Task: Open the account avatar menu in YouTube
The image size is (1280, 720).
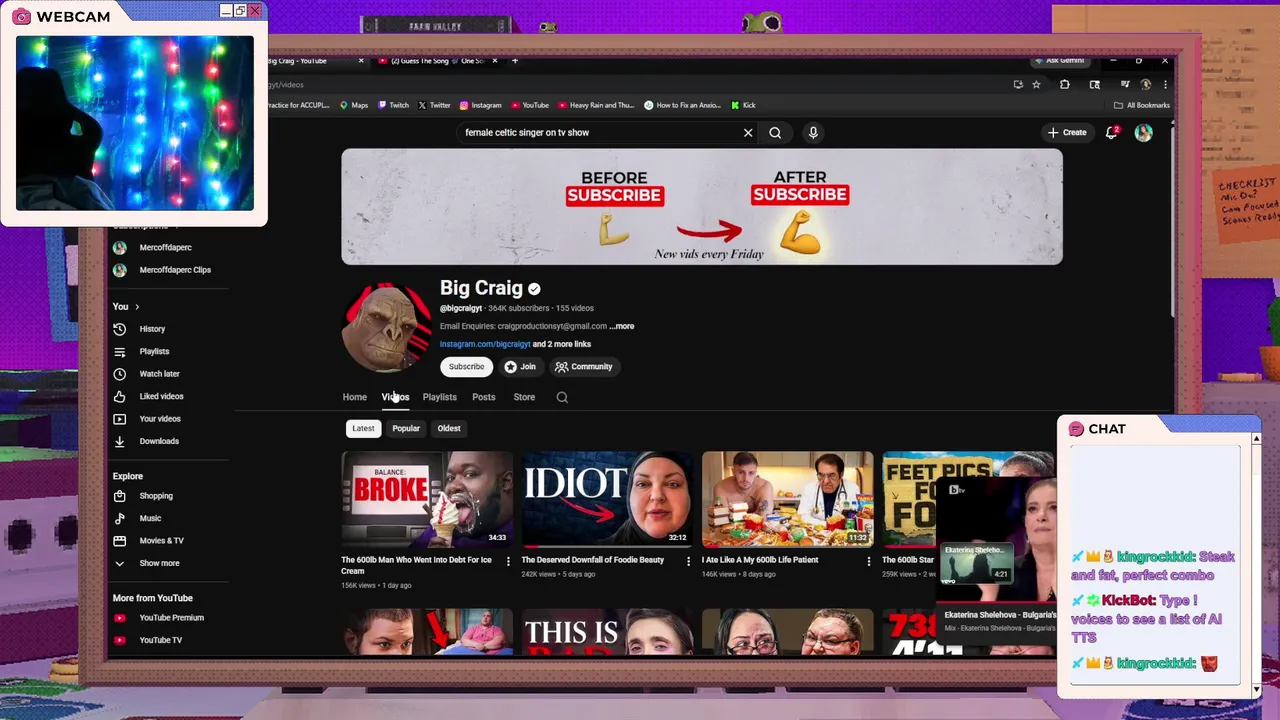Action: point(1143,132)
